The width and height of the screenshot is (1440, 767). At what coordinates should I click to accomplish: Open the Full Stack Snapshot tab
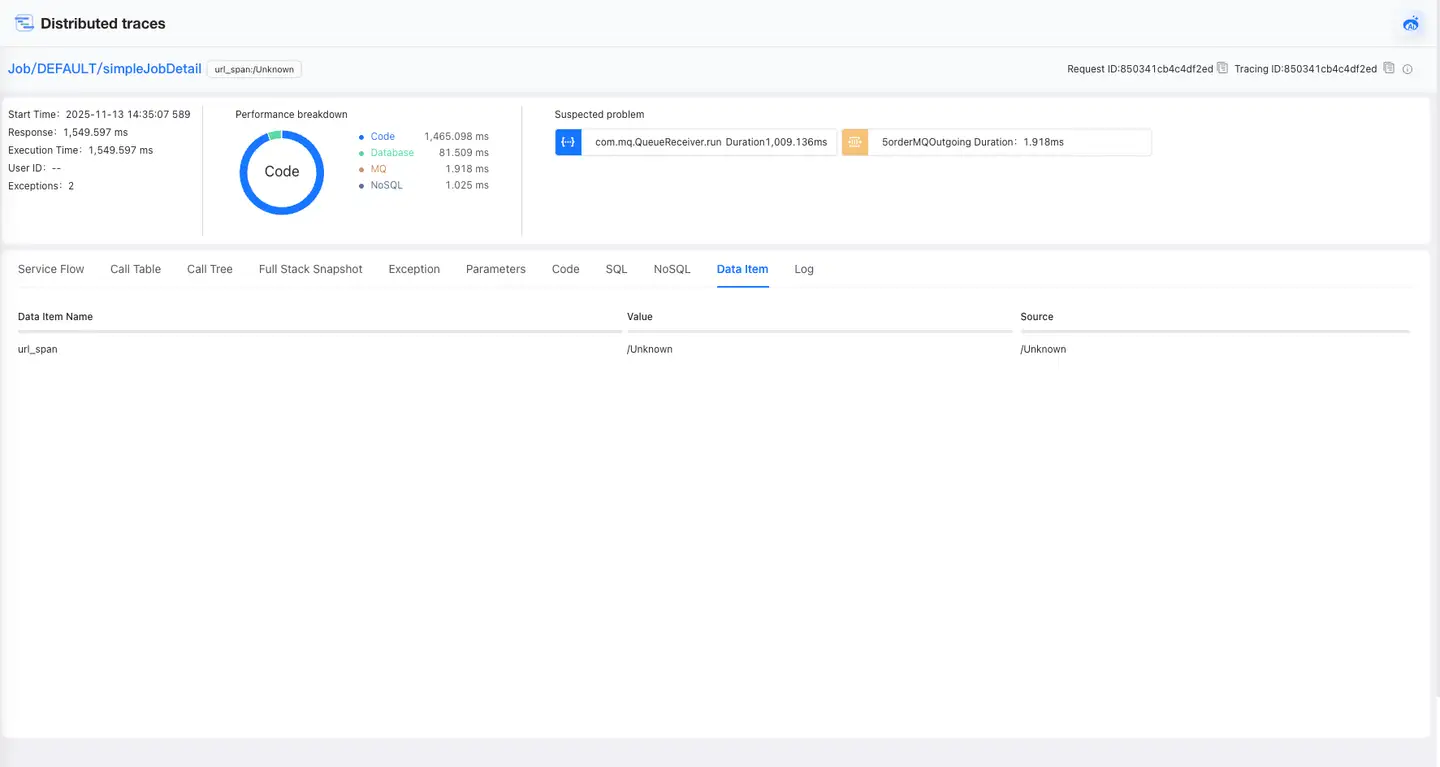point(310,269)
